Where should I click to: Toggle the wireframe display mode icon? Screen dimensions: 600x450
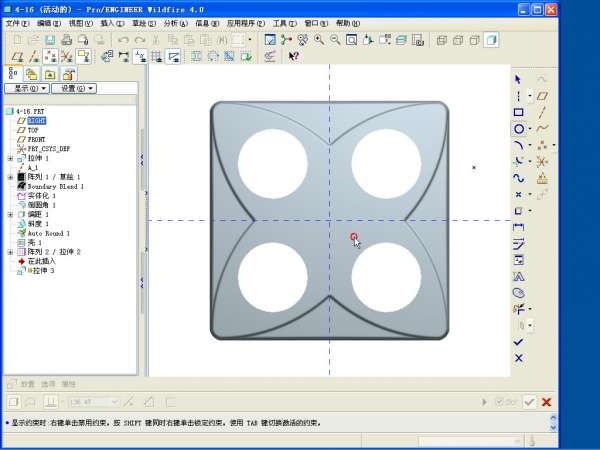click(x=443, y=40)
